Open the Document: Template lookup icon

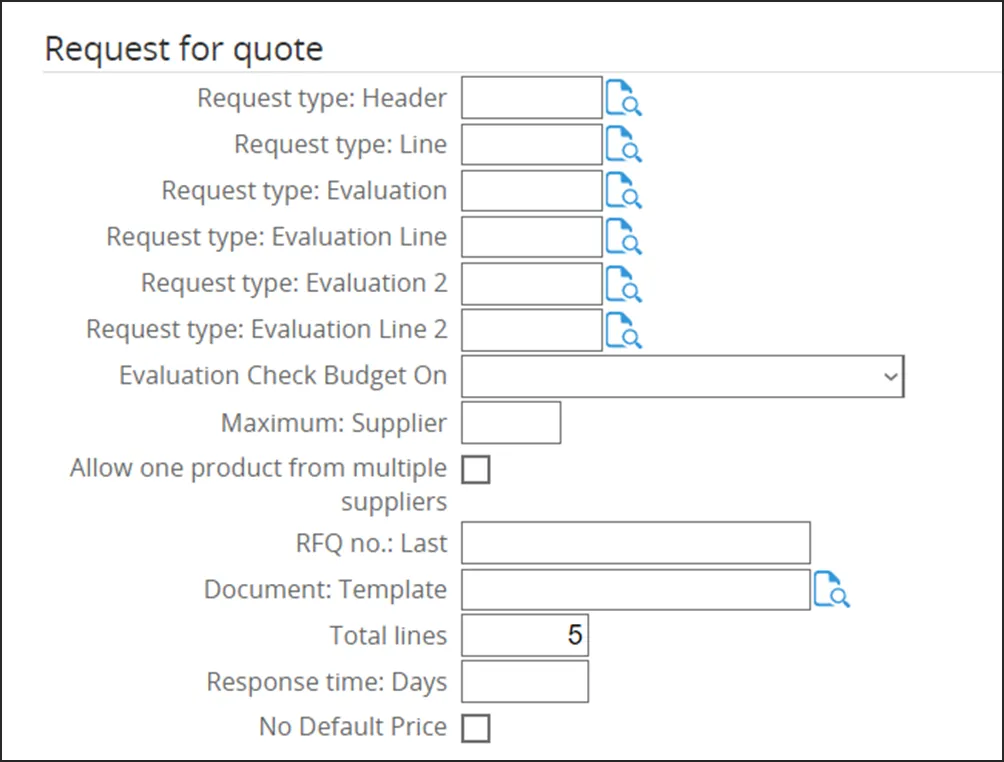click(x=831, y=590)
